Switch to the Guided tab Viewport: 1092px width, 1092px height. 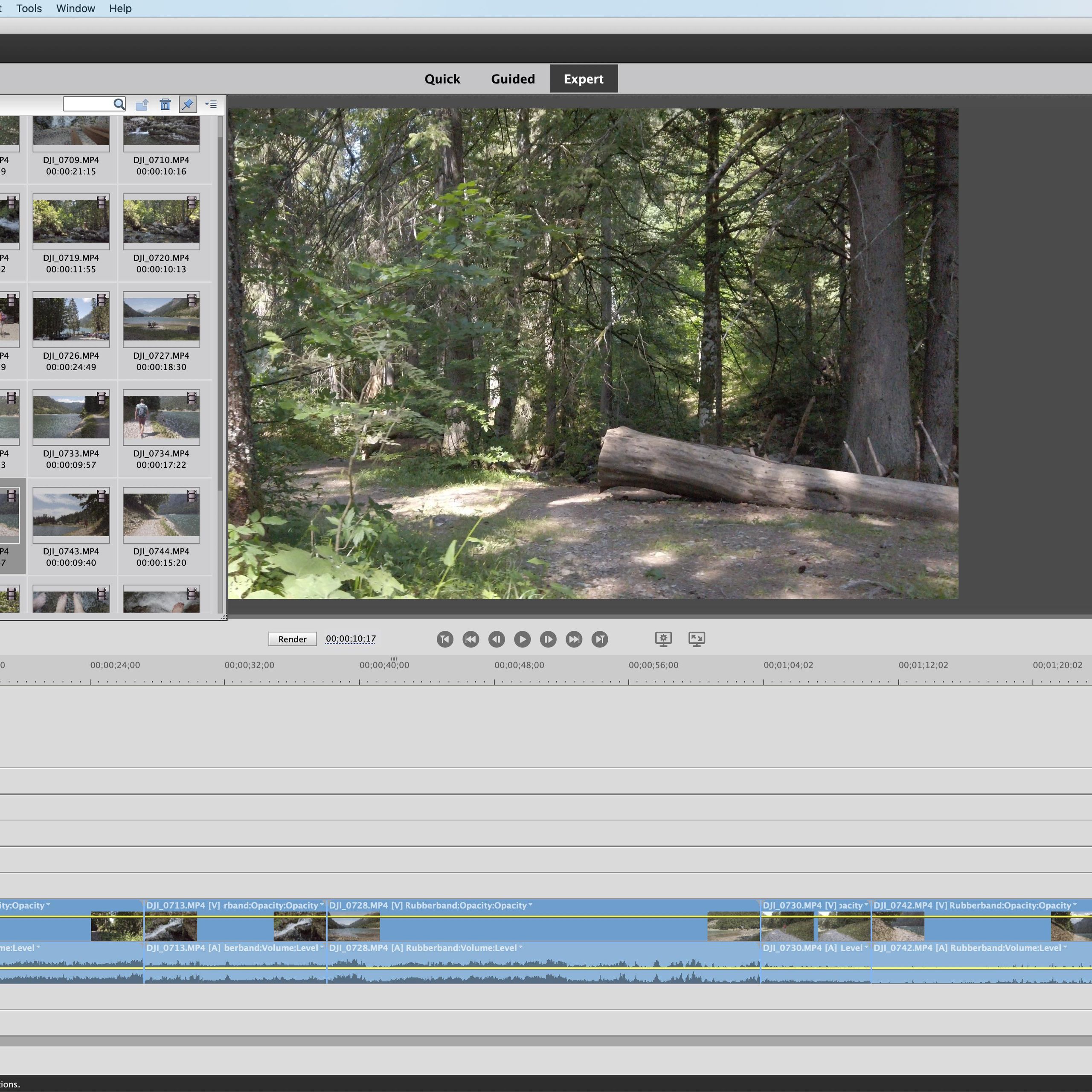click(x=513, y=78)
